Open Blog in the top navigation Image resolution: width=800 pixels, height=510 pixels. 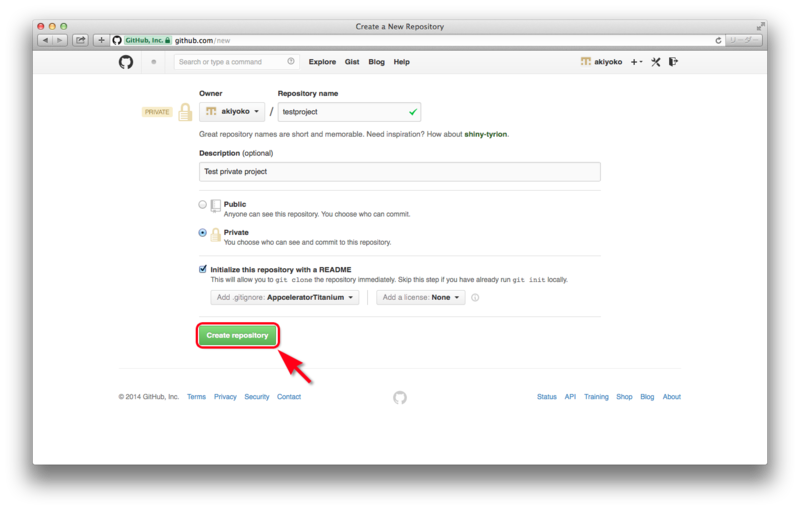coord(377,62)
